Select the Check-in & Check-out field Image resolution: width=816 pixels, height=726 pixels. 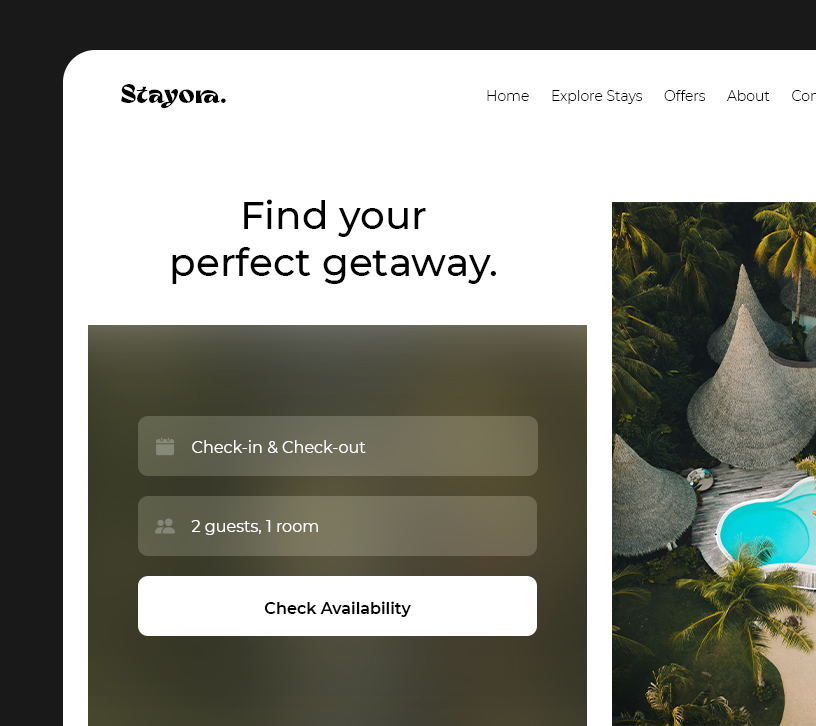pos(338,446)
